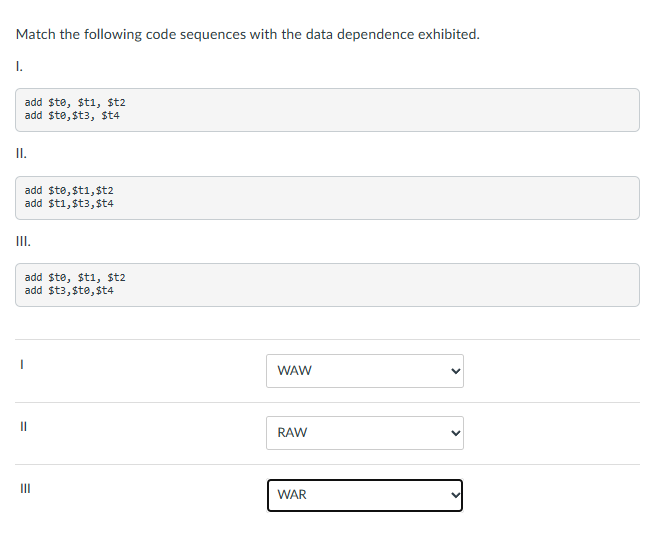655x535 pixels.
Task: Click the row label II beside the RAW dropdown
Action: pyautogui.click(x=20, y=427)
